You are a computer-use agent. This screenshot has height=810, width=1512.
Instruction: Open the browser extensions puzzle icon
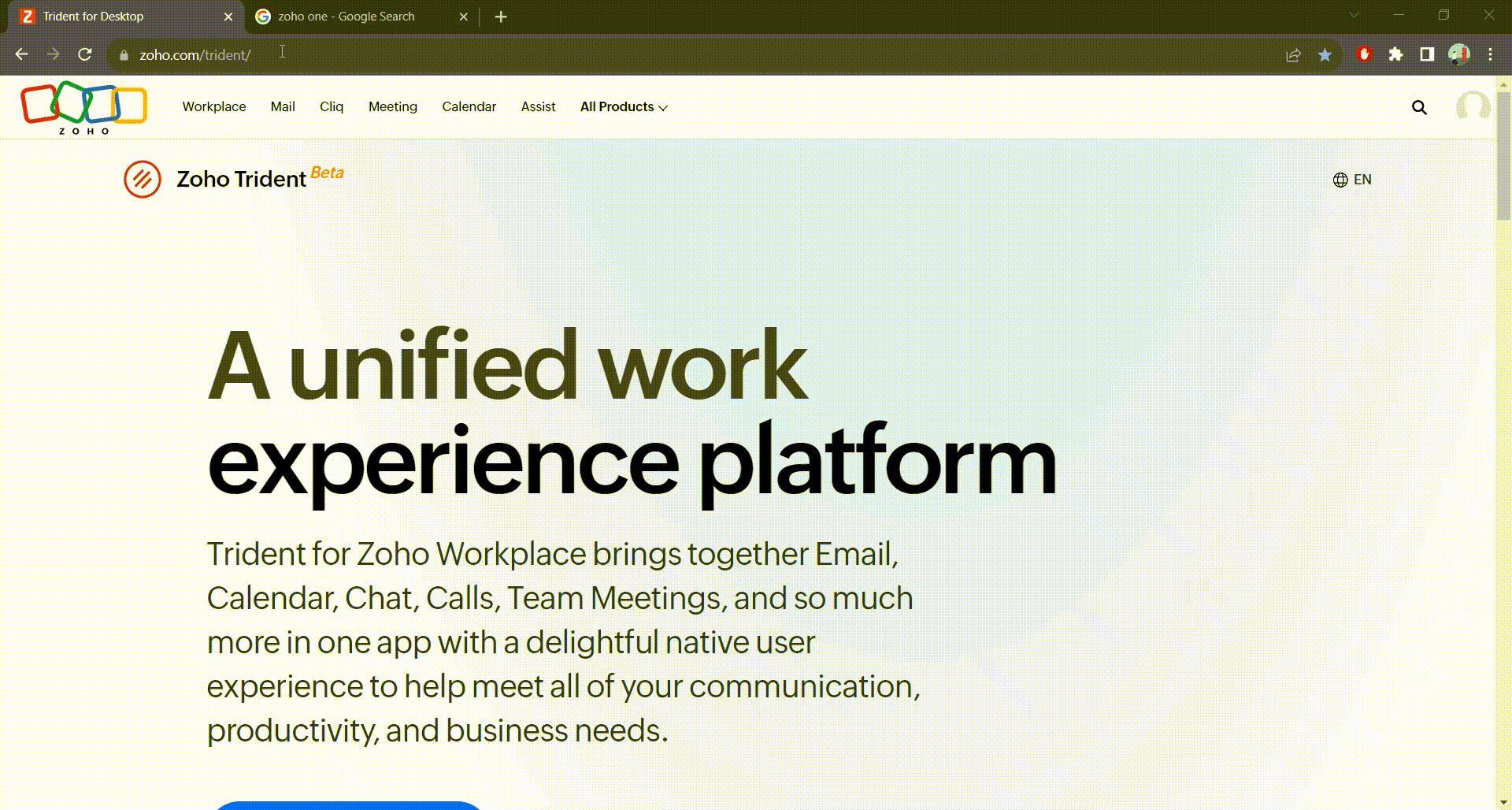click(1395, 54)
